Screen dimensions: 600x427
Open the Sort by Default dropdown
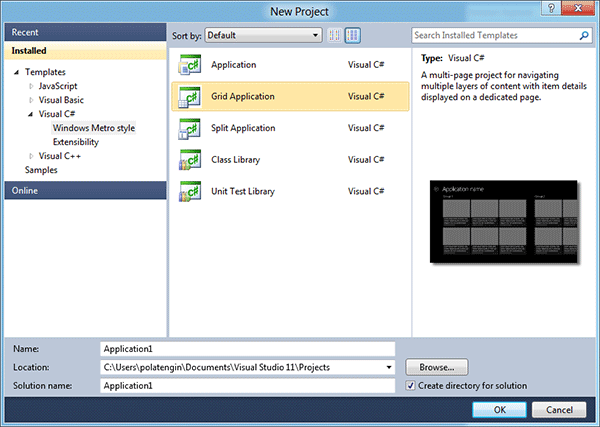pyautogui.click(x=264, y=36)
